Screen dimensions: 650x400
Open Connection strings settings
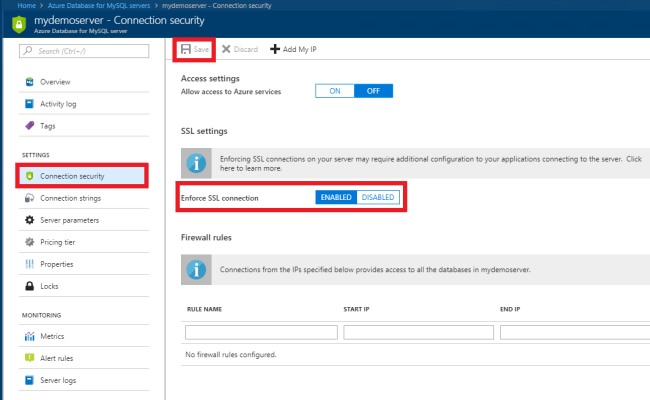coord(84,198)
